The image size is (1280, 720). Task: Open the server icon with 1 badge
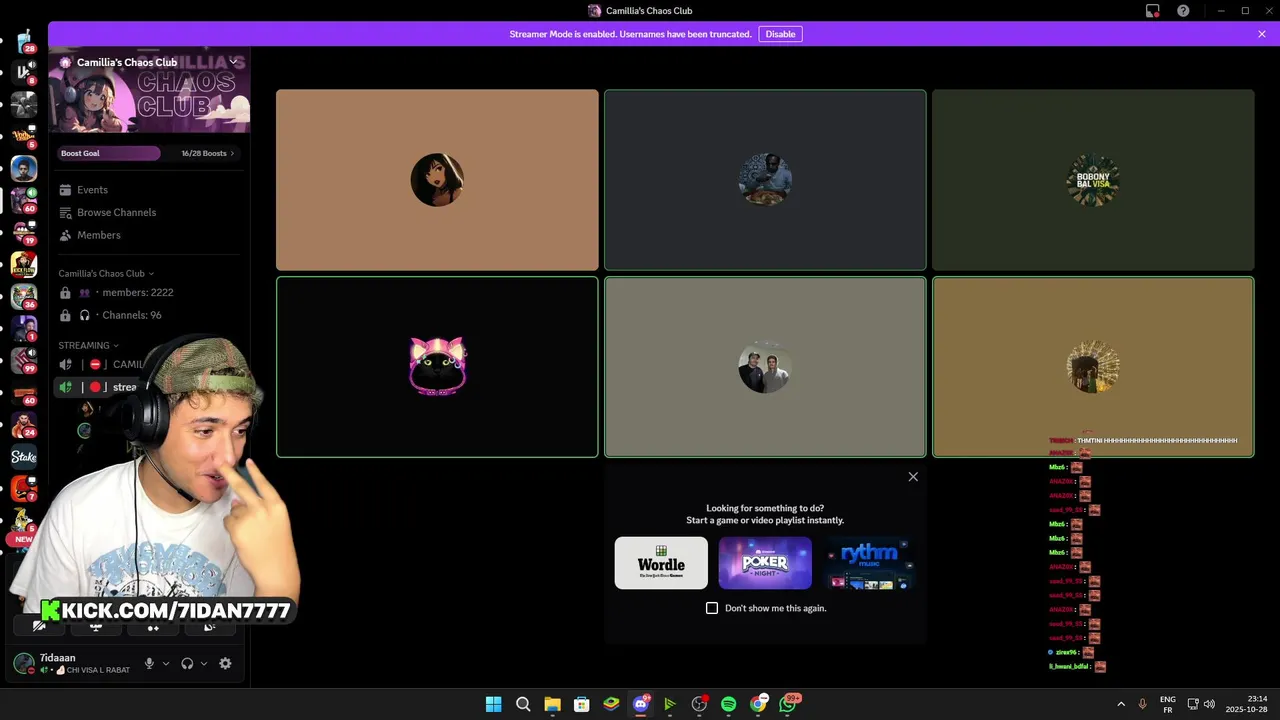(24, 328)
